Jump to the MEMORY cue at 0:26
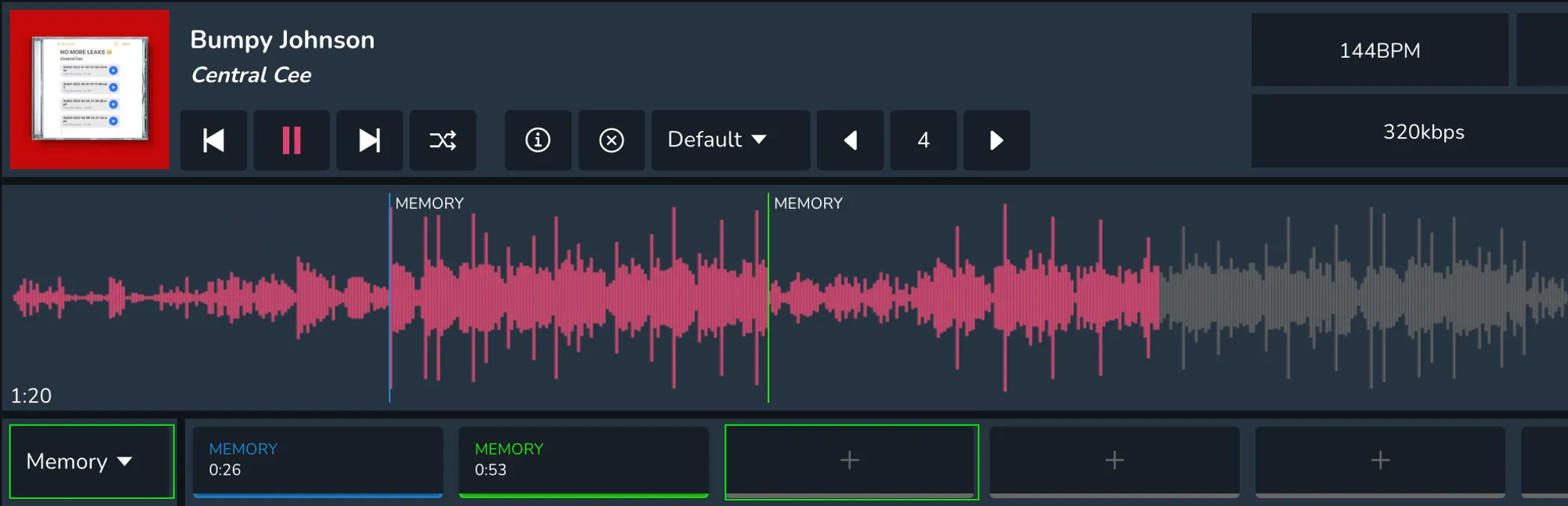The height and width of the screenshot is (506, 1568). point(318,461)
